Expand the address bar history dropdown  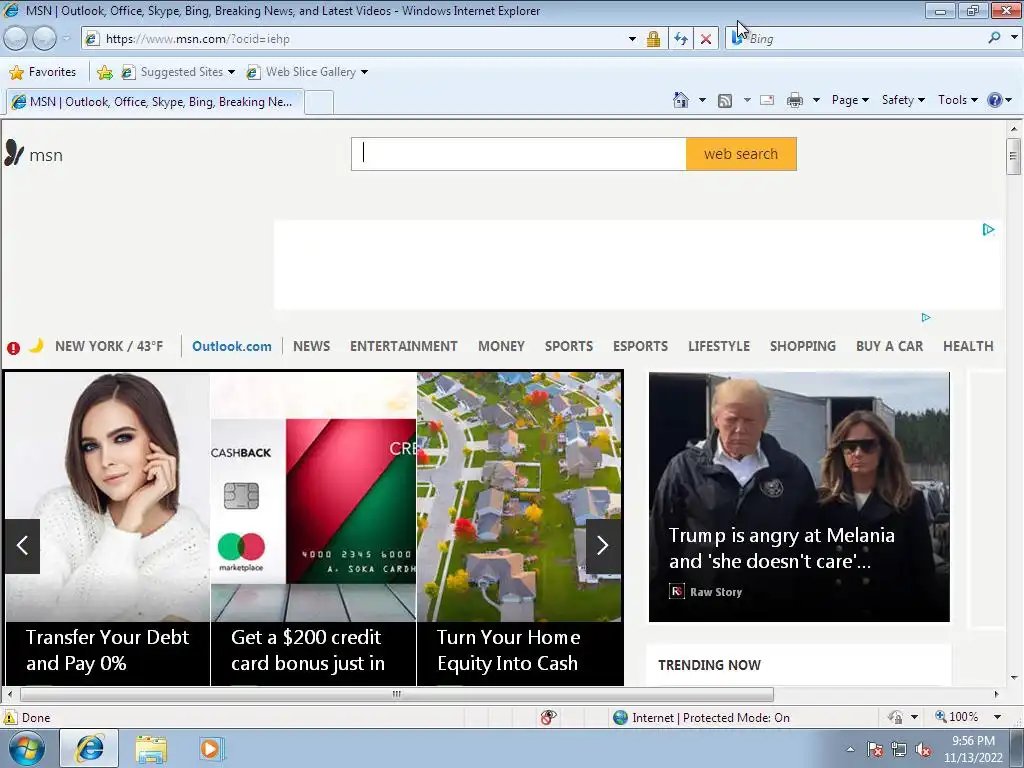(632, 39)
